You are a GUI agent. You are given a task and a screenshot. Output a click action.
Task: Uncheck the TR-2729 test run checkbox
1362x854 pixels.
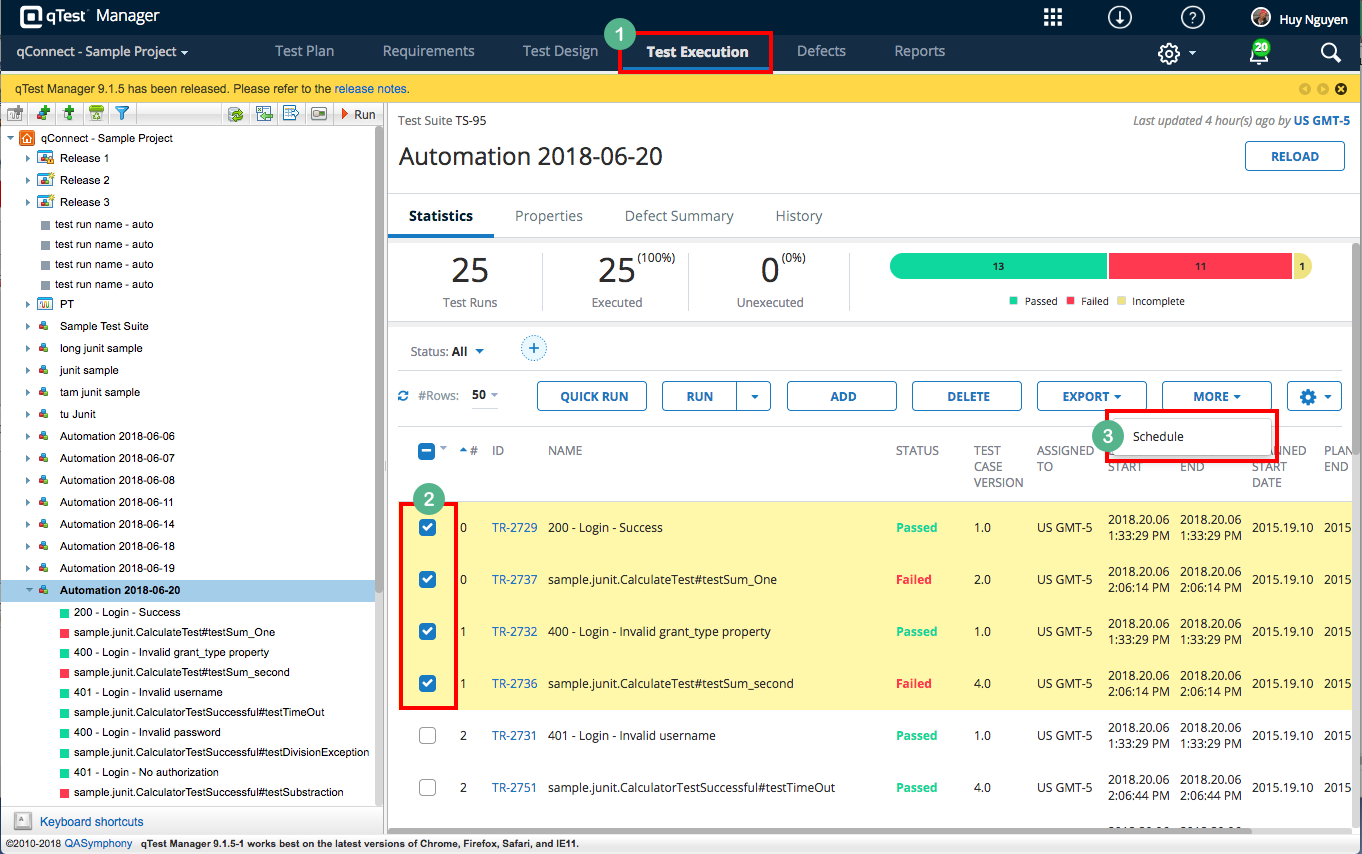click(427, 527)
